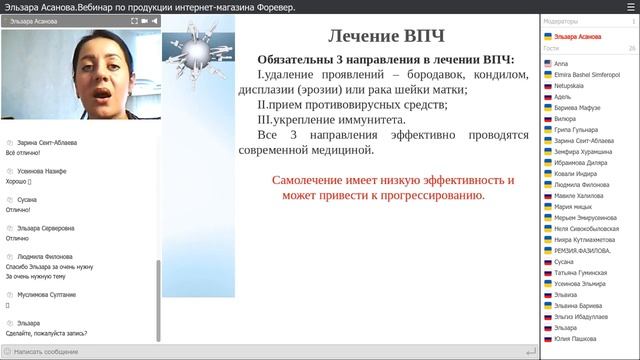
Task: Click flag icon beside Мария мицык
Action: click(548, 207)
